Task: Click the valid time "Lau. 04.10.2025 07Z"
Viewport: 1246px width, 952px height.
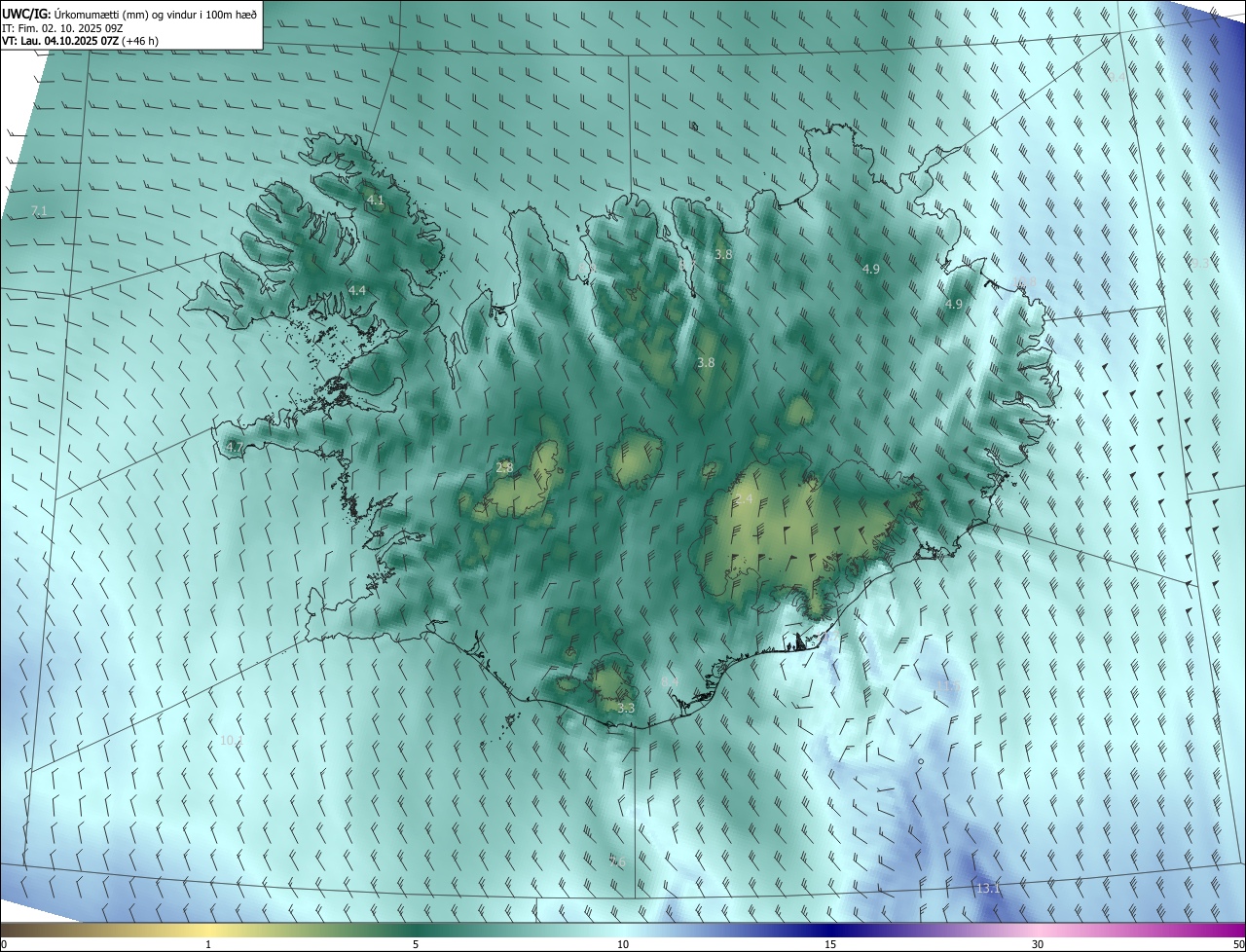Action: 69,41
